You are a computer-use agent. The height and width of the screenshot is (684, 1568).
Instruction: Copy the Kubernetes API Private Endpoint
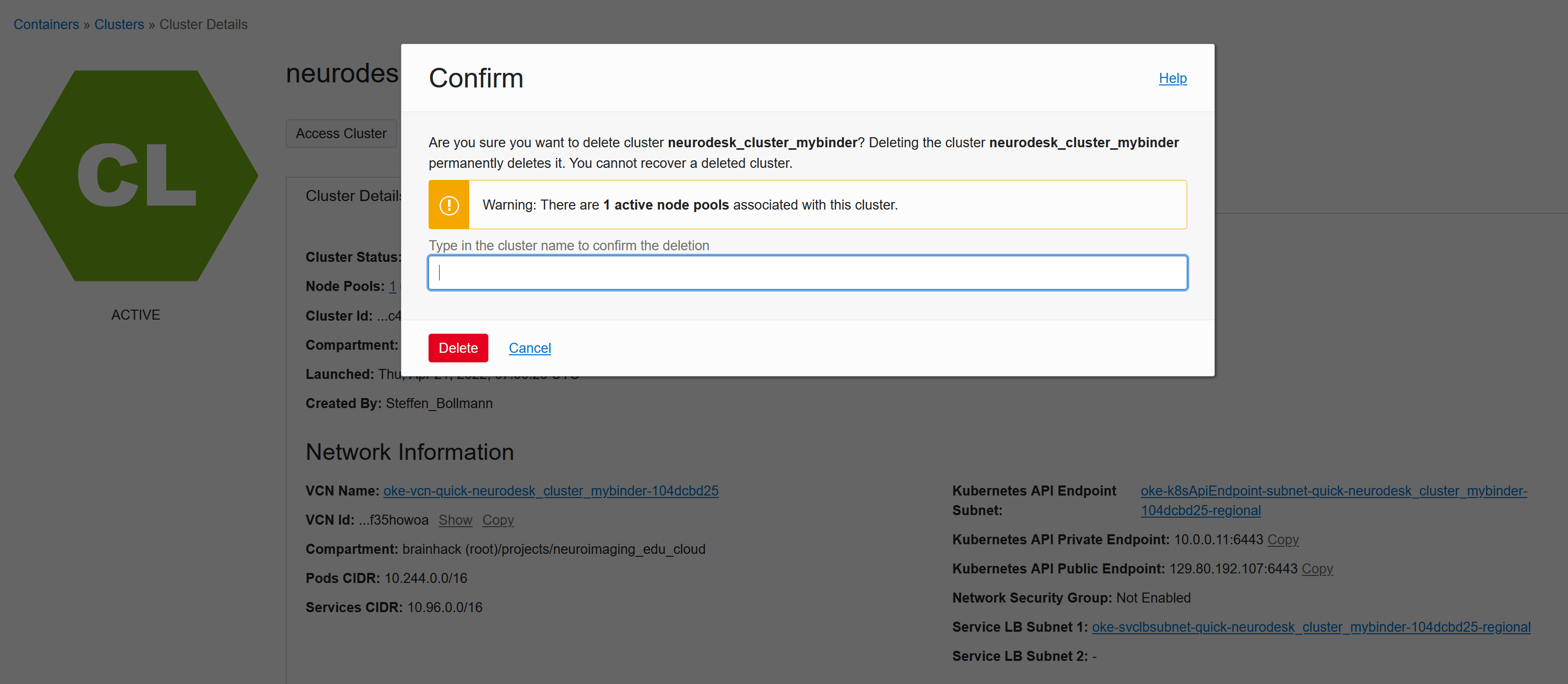pyautogui.click(x=1283, y=539)
